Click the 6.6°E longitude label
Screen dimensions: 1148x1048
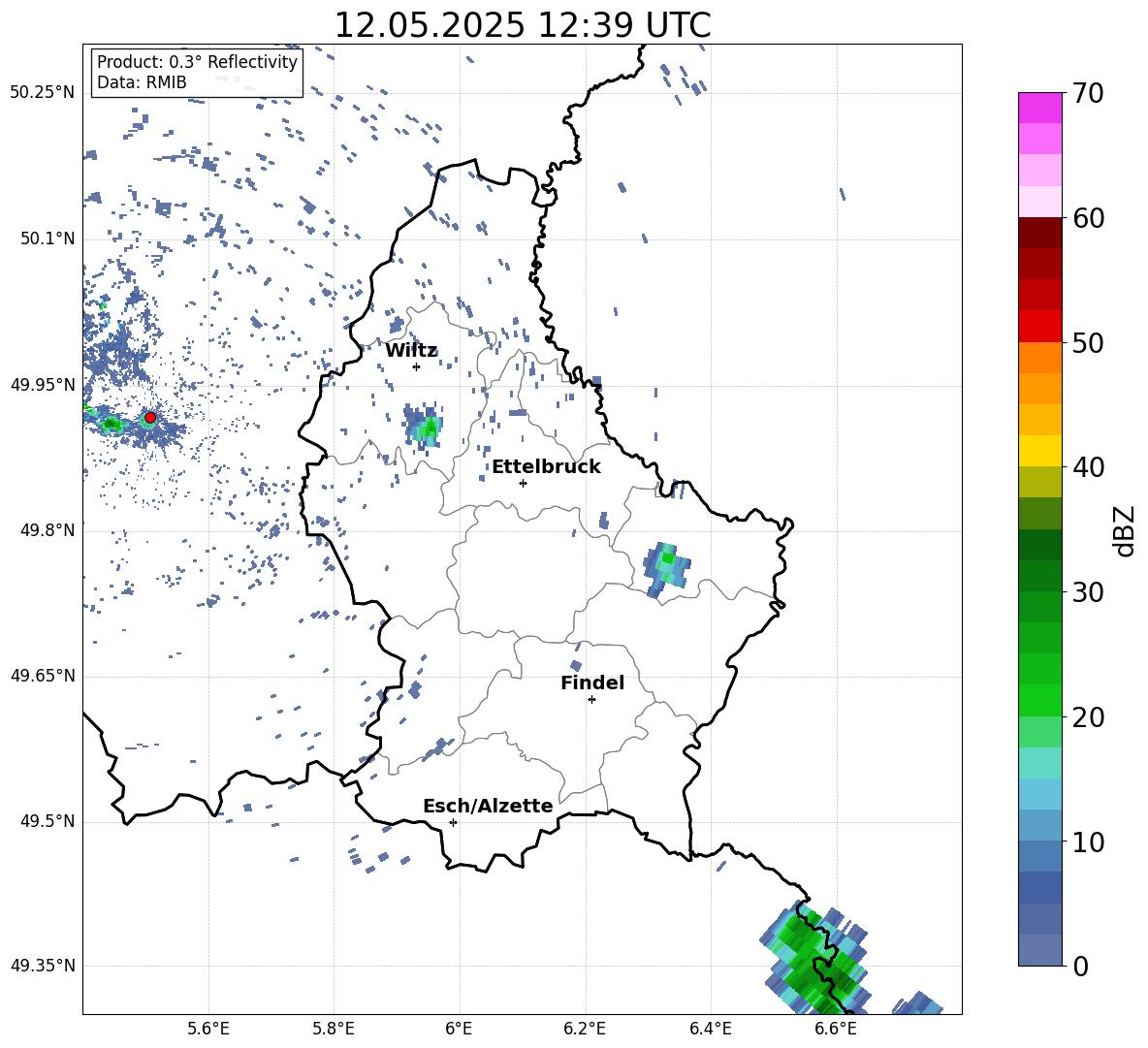(836, 1030)
